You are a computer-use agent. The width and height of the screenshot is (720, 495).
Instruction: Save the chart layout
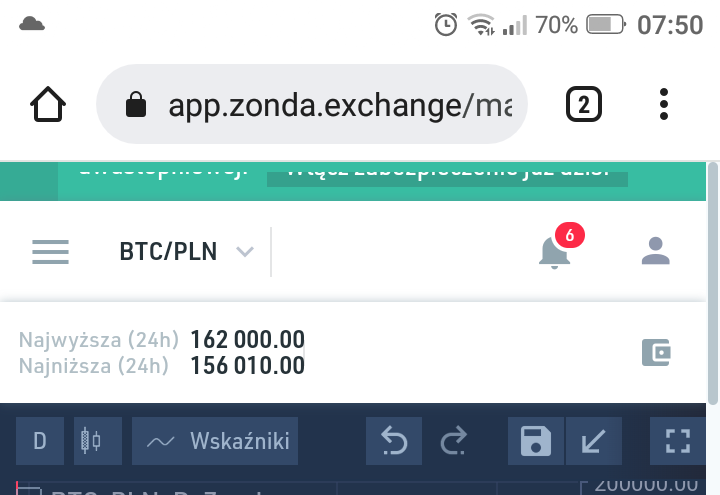pyautogui.click(x=537, y=441)
